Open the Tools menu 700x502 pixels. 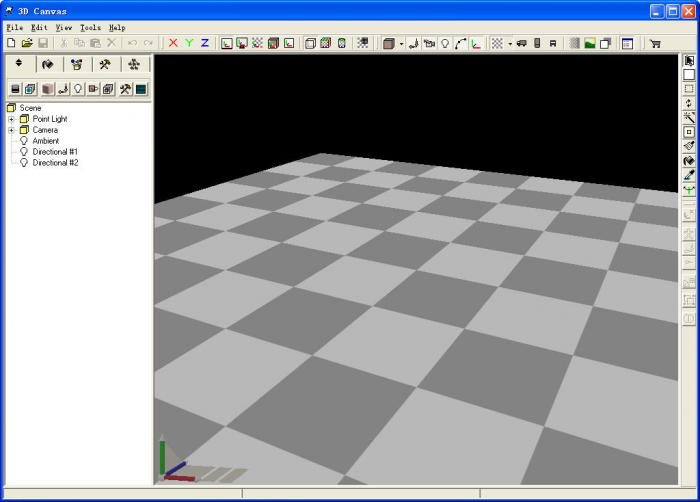90,28
